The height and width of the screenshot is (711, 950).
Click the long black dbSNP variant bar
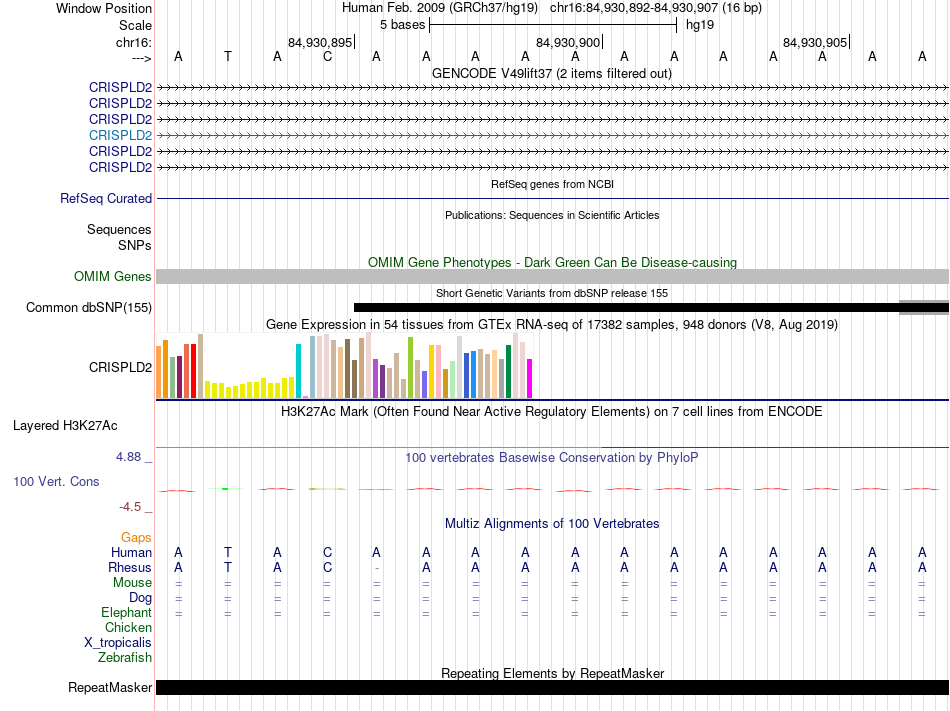tap(625, 307)
